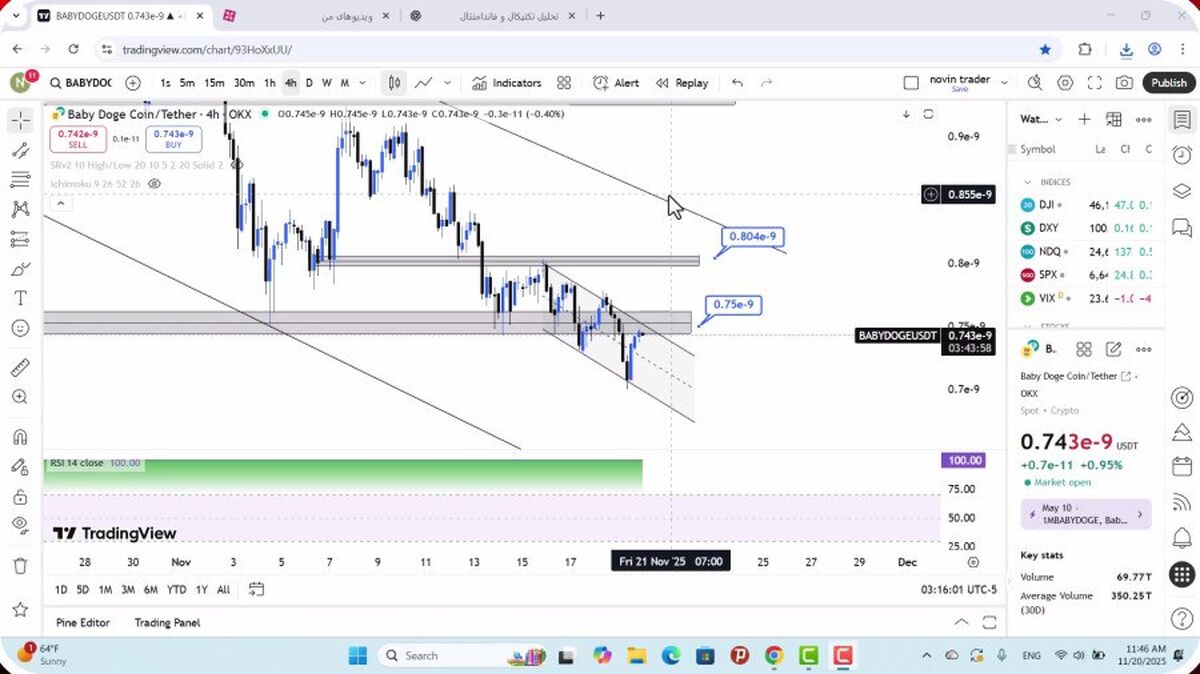Viewport: 1200px width, 674px height.
Task: Open watchlist advanced view icon
Action: [1114, 119]
